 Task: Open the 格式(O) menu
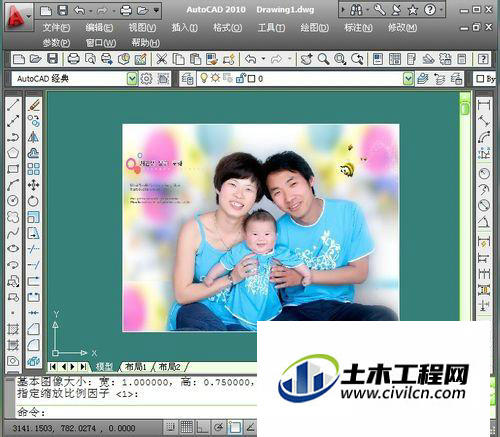tap(227, 27)
